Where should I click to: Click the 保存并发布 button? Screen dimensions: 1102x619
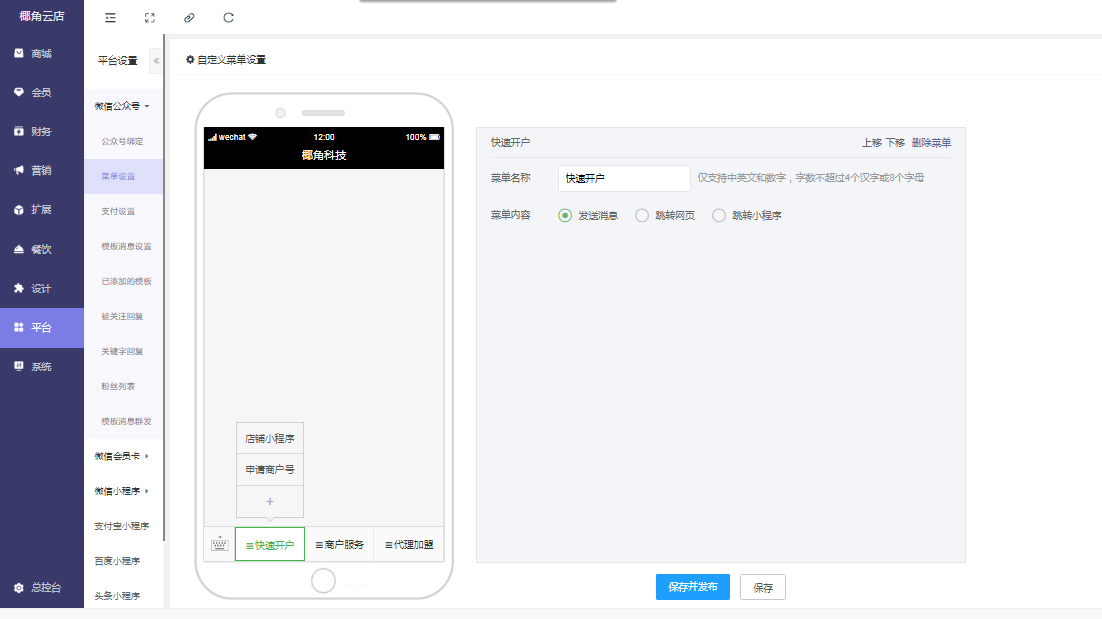(693, 587)
